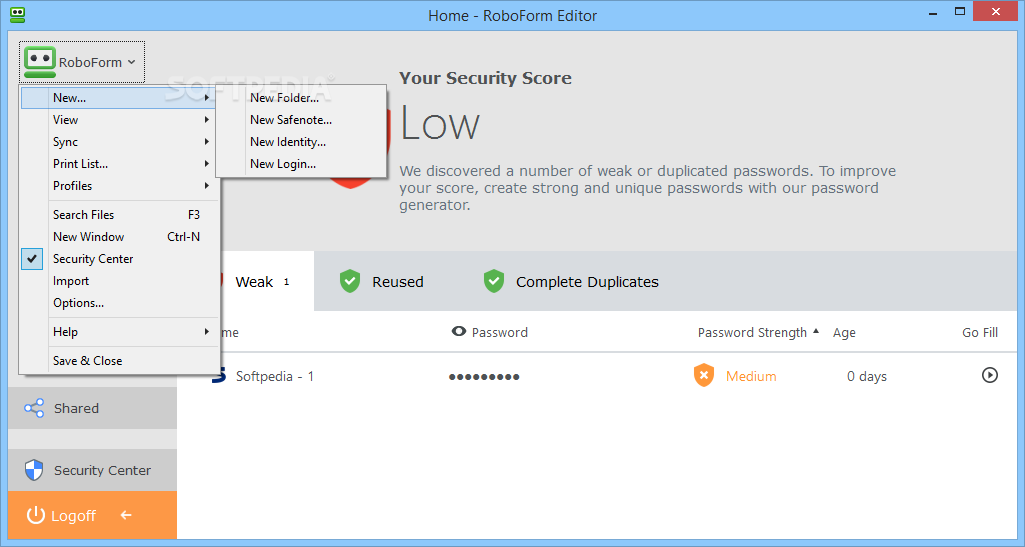
Task: Click the Low security score text
Action: tap(440, 124)
